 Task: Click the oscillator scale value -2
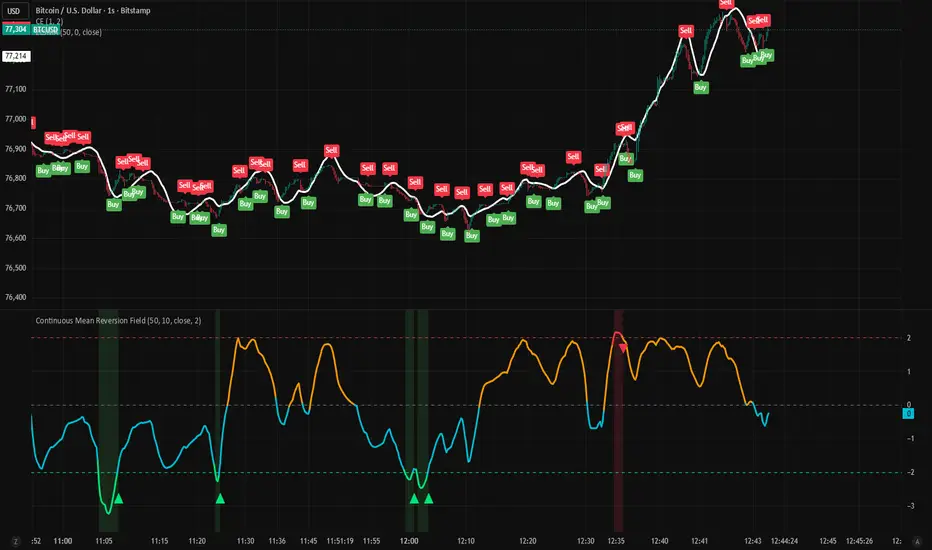pyautogui.click(x=910, y=472)
